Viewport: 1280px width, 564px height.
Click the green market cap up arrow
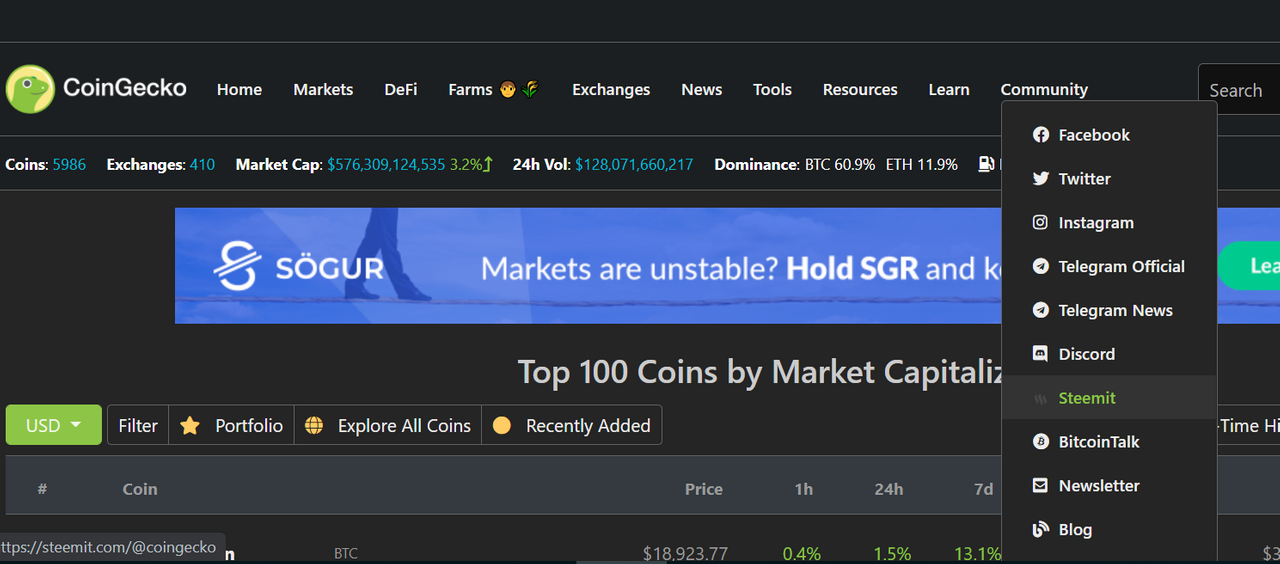(488, 164)
